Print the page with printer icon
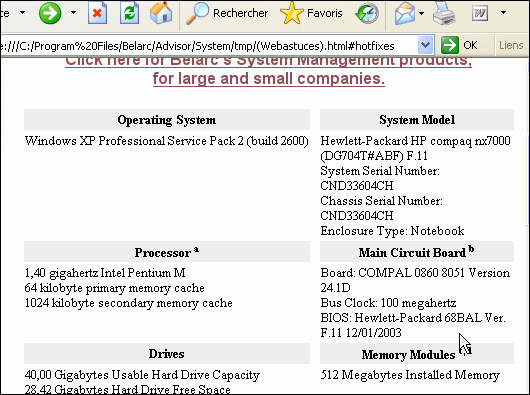This screenshot has width=530, height=395. pos(444,13)
